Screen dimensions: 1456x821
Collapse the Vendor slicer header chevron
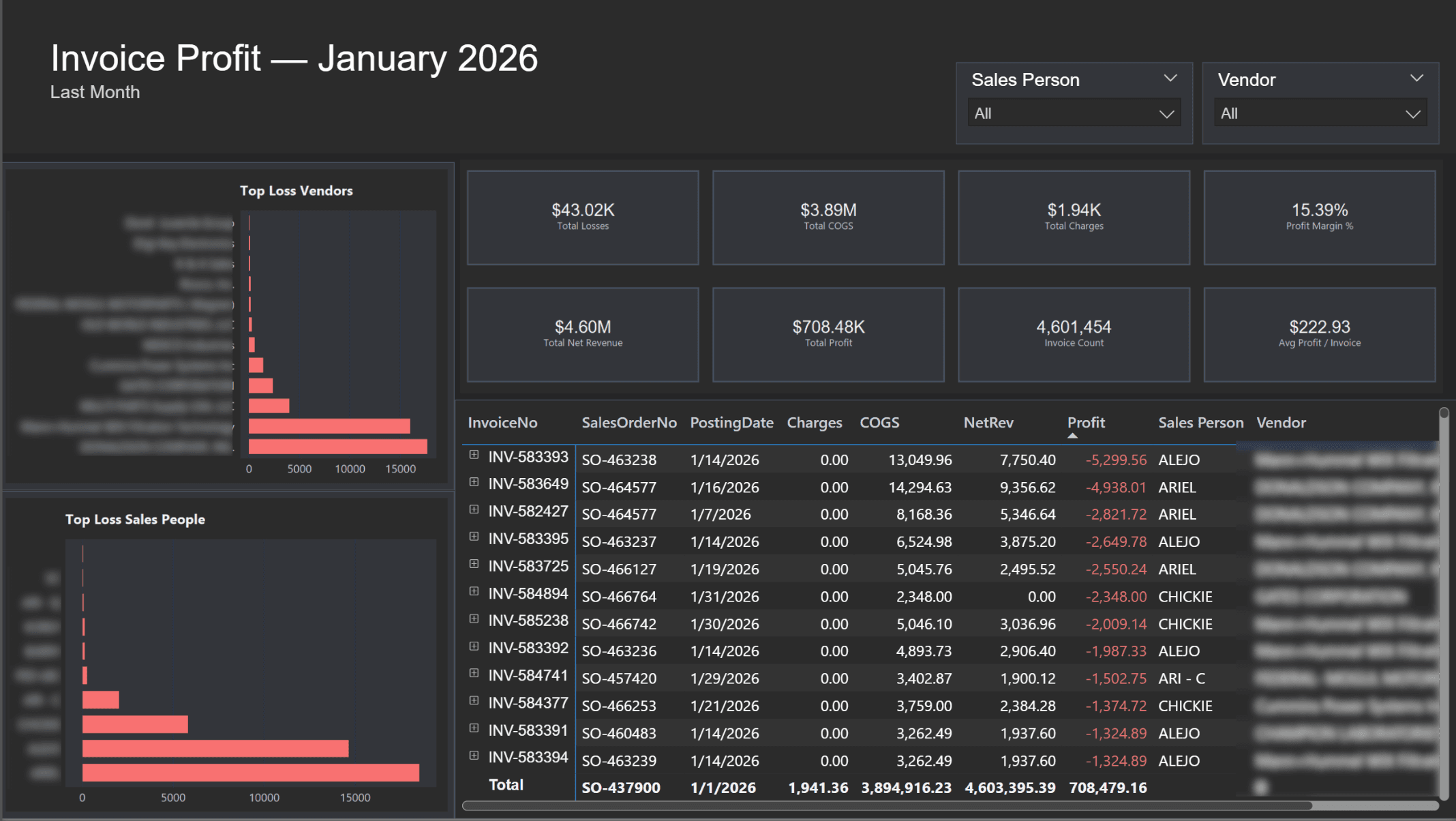pyautogui.click(x=1416, y=78)
